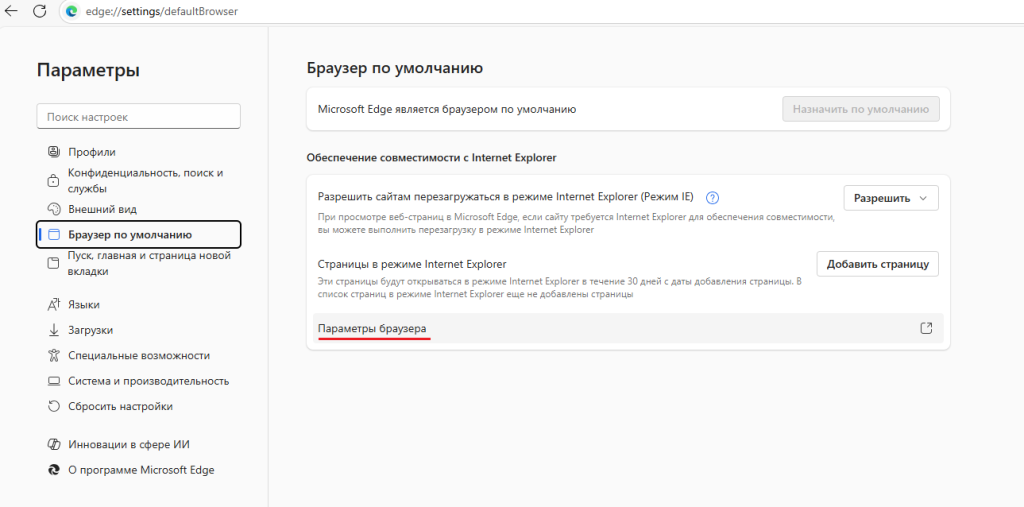1024x507 pixels.
Task: Click the Edge logo beside О программе
Action: pyautogui.click(x=54, y=470)
